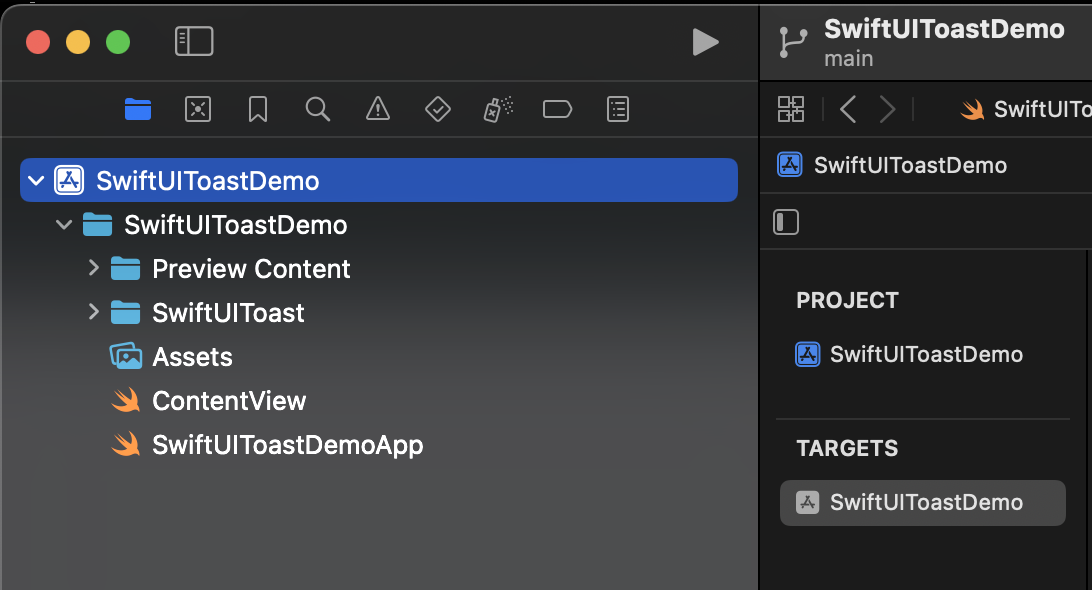Viewport: 1092px width, 590px height.
Task: Expand the Preview Content folder
Action: (x=93, y=268)
